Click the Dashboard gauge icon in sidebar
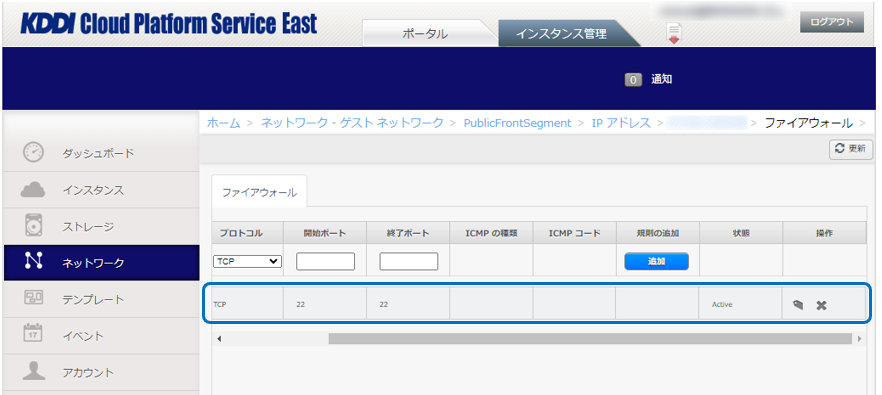 click(33, 152)
